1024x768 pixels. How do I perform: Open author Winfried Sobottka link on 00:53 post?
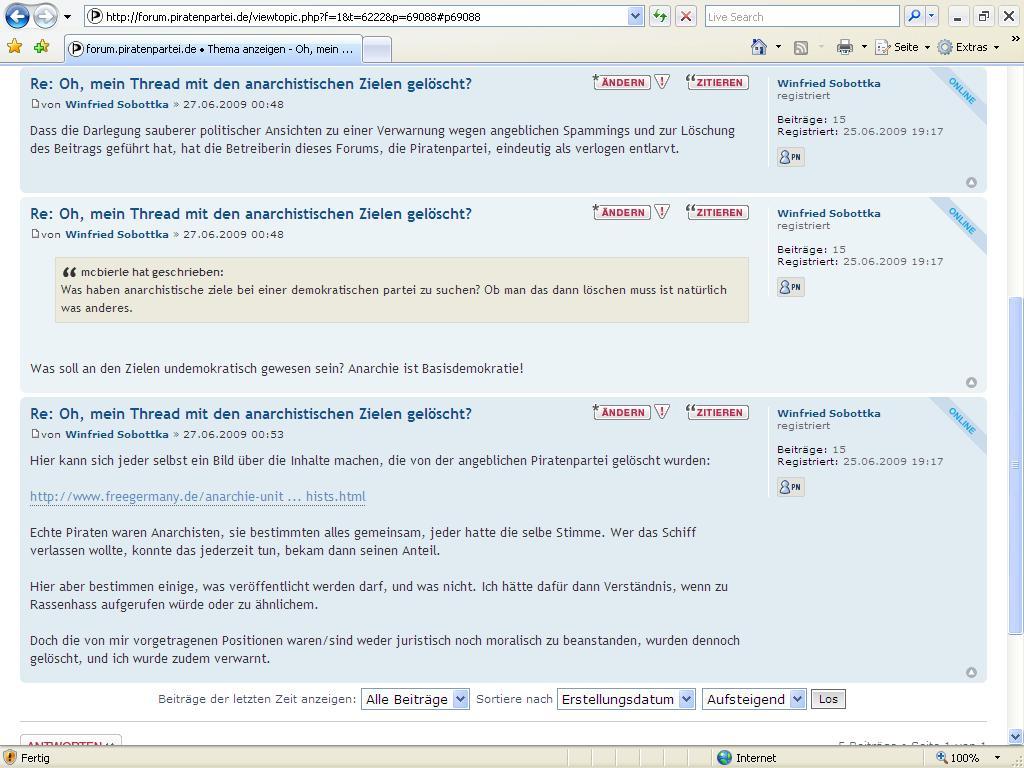(x=117, y=434)
